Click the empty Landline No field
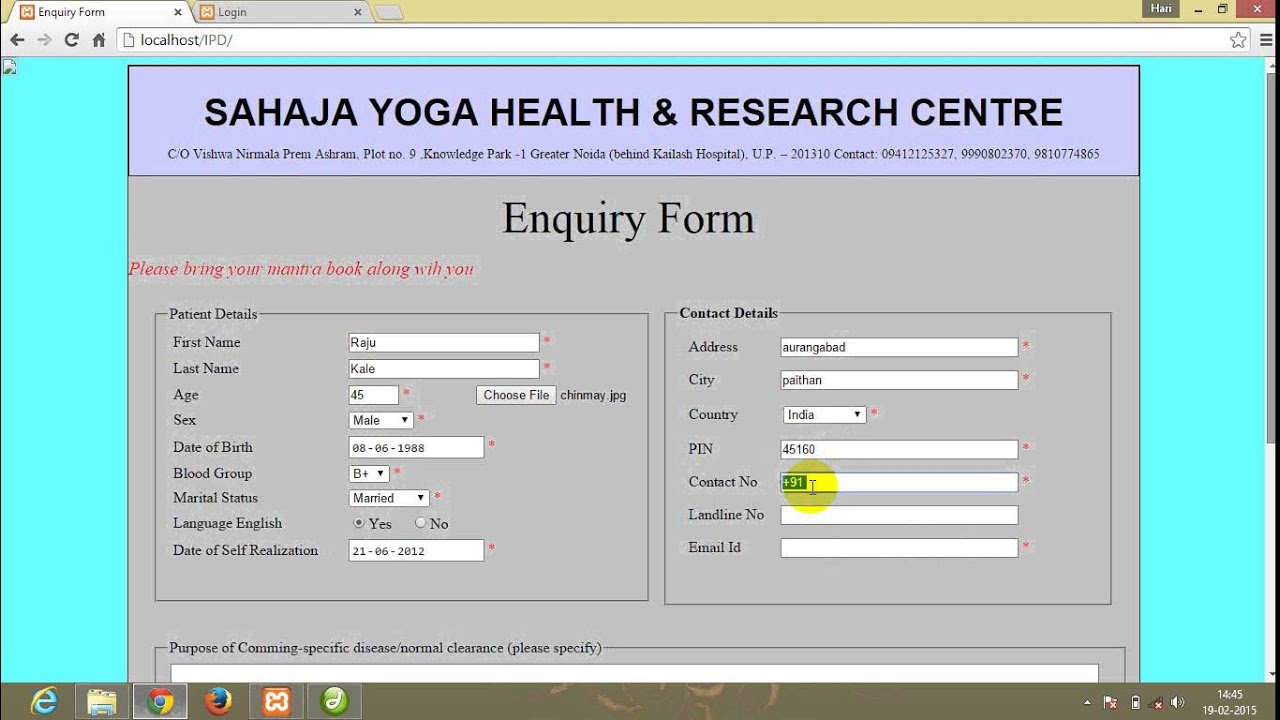 (899, 515)
